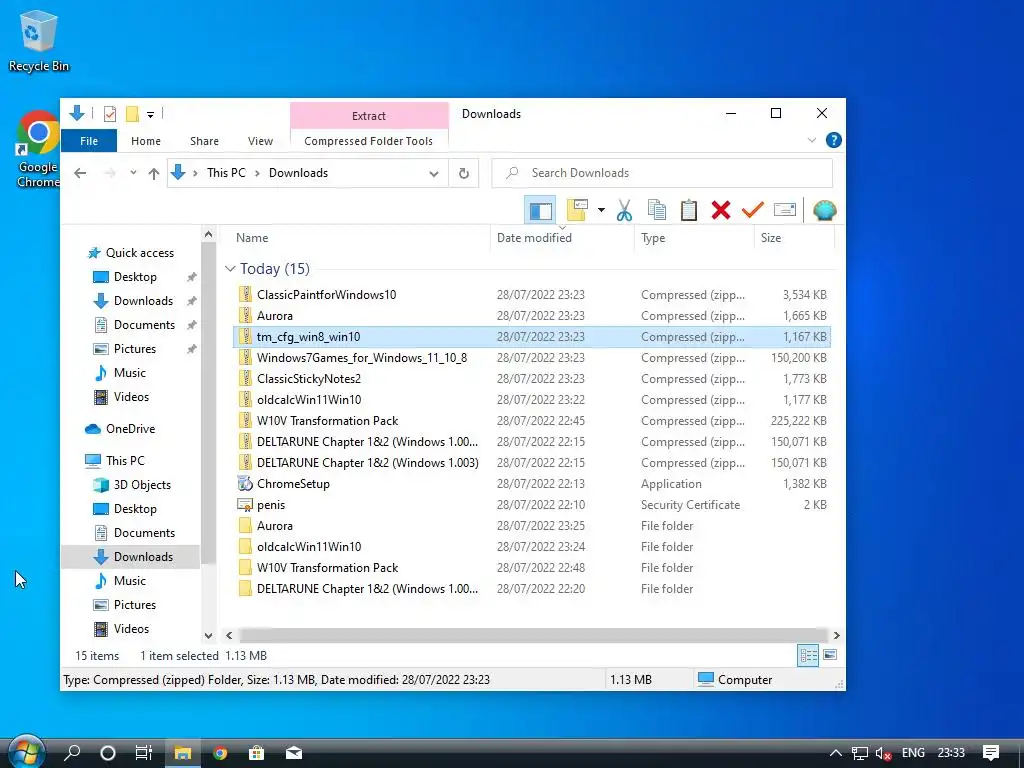Open the Compressed Folder Tools tab
The height and width of the screenshot is (768, 1024).
368,141
